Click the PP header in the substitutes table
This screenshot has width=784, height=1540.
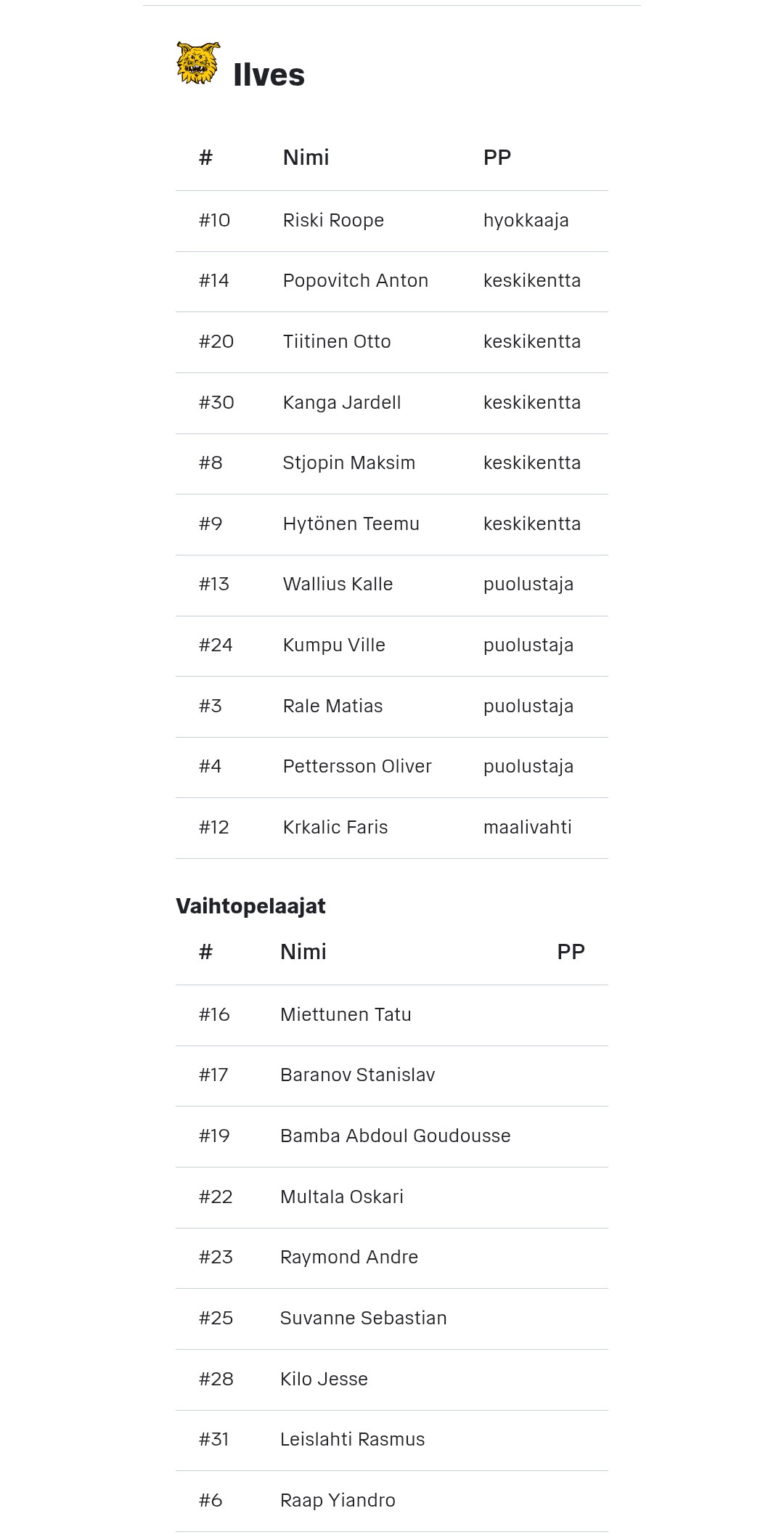point(571,952)
